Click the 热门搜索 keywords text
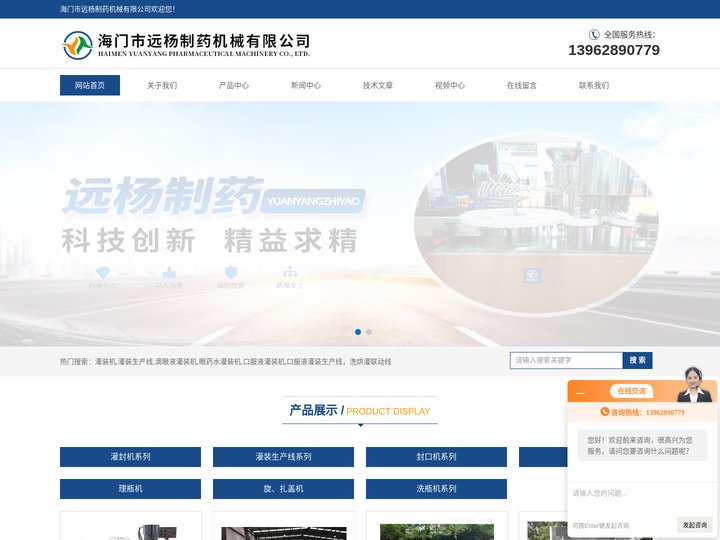Image resolution: width=720 pixels, height=540 pixels. [x=225, y=362]
